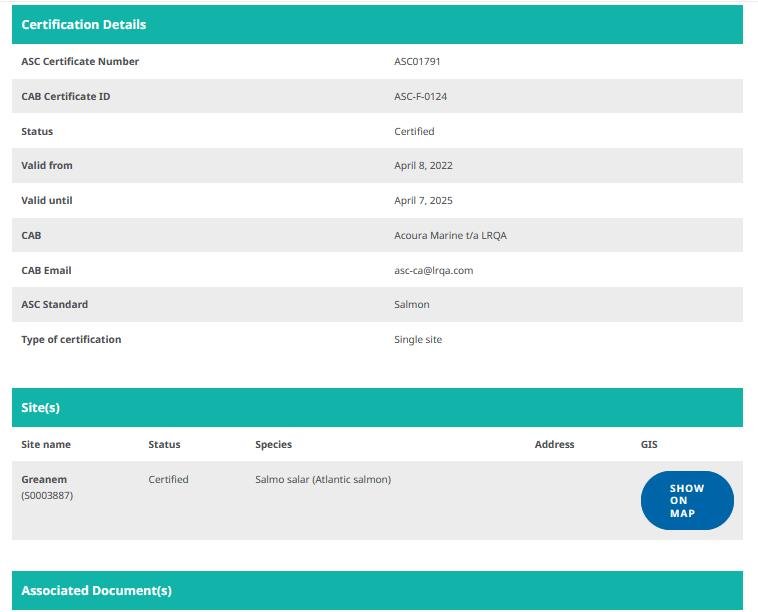Click the Address column header
The width and height of the screenshot is (758, 612).
pyautogui.click(x=554, y=444)
